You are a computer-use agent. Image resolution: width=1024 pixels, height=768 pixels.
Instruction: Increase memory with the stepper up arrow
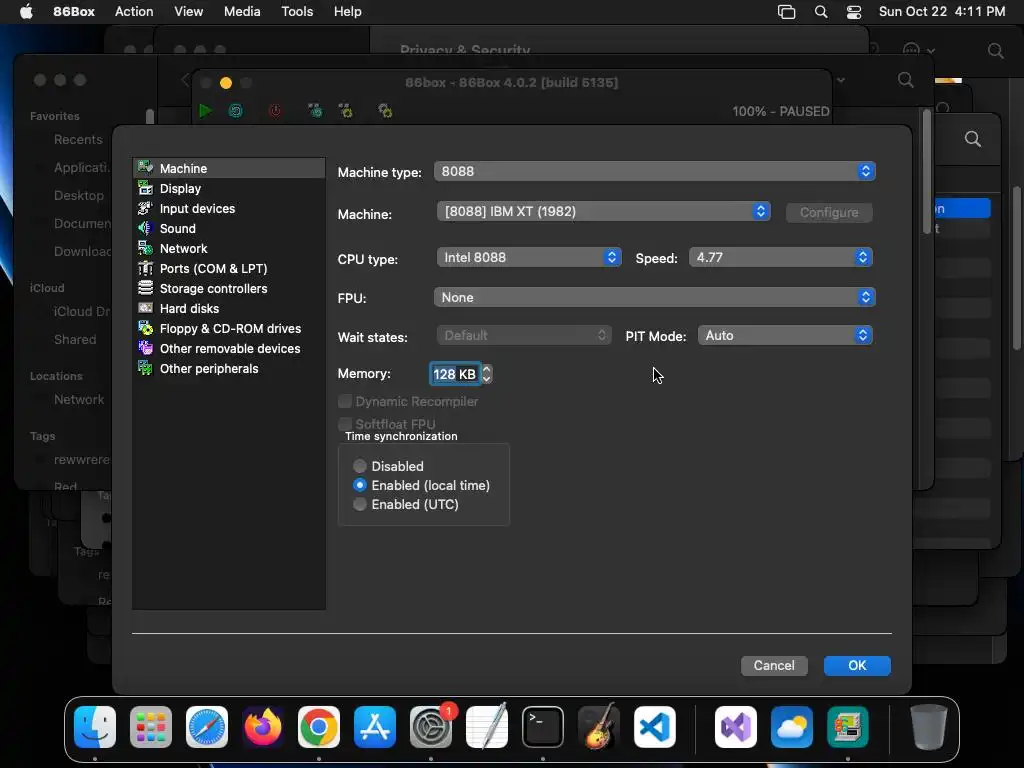click(487, 369)
